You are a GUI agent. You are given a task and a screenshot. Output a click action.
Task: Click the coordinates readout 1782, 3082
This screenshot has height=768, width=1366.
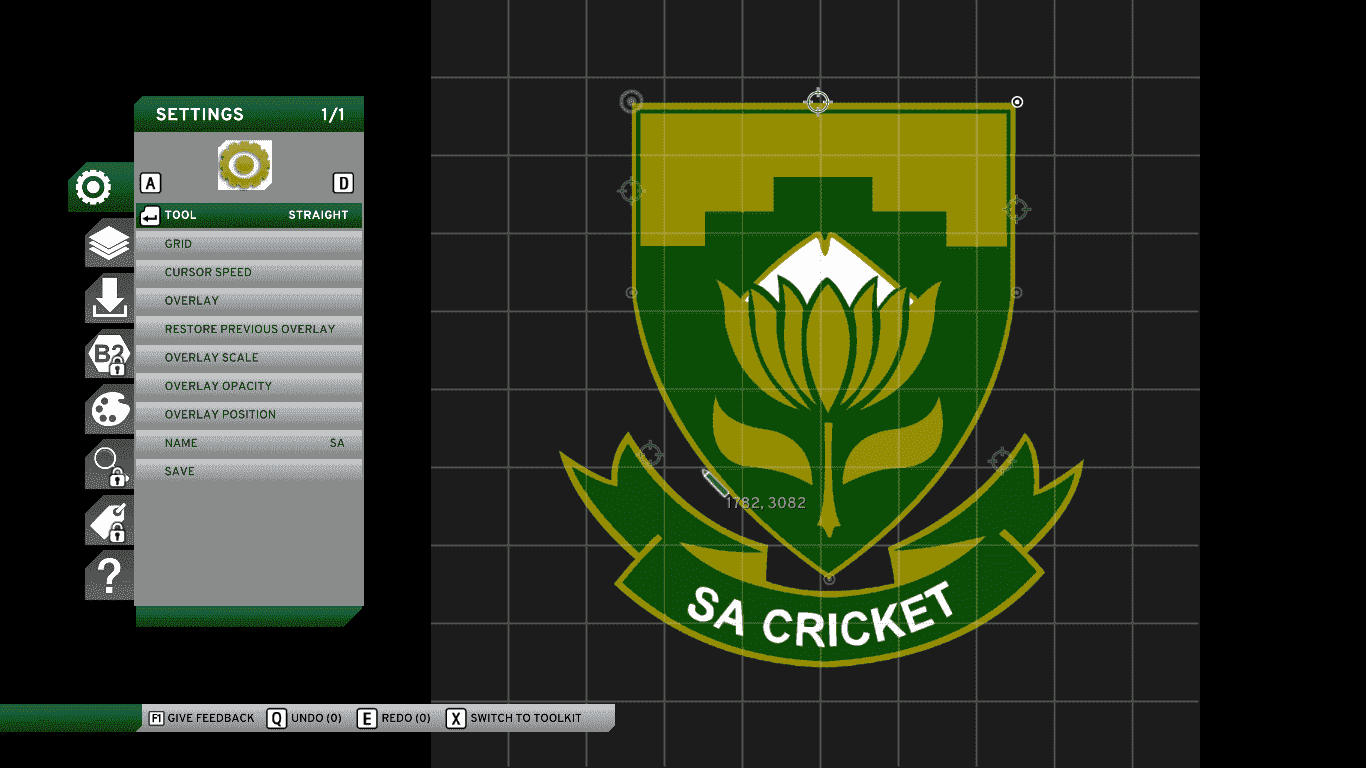click(766, 503)
